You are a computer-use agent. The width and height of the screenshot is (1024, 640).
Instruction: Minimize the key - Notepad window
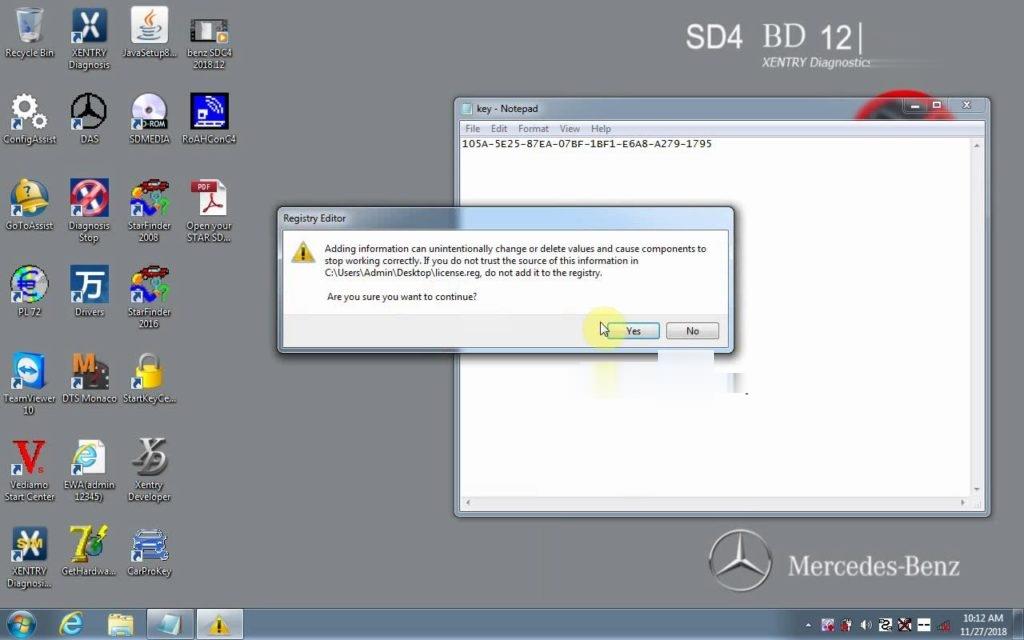[916, 106]
